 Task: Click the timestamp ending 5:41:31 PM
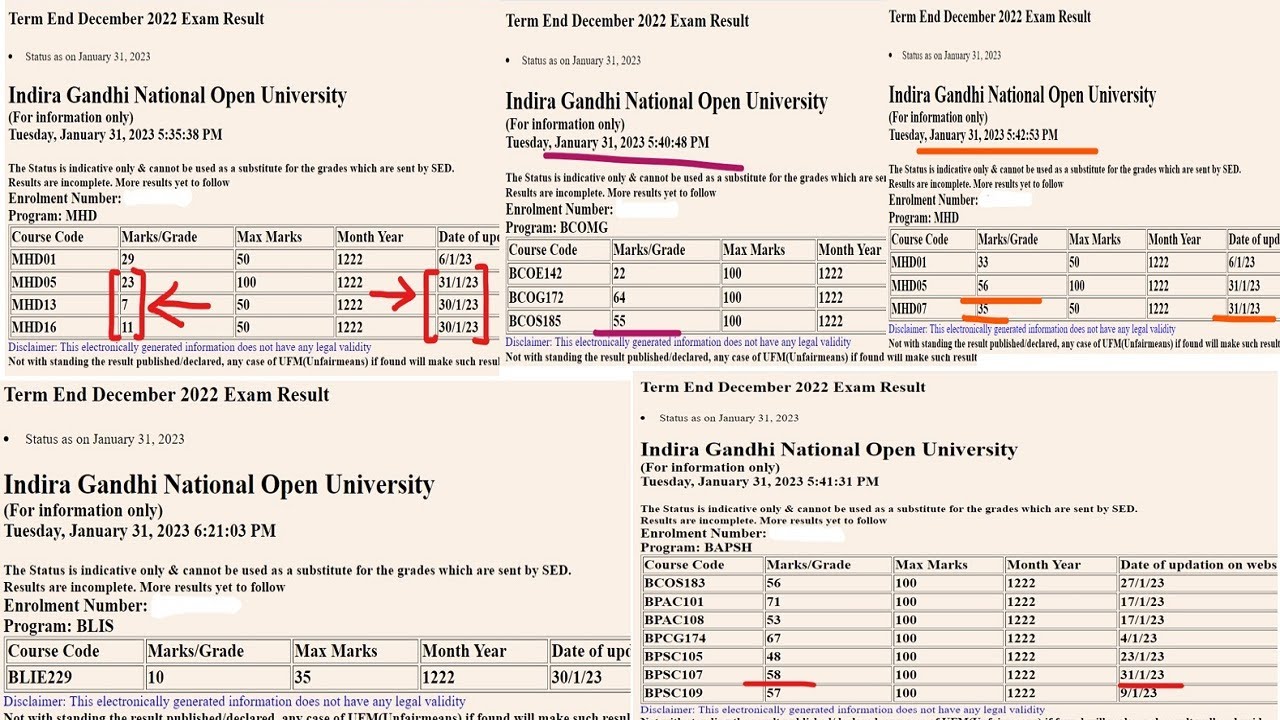(x=760, y=481)
